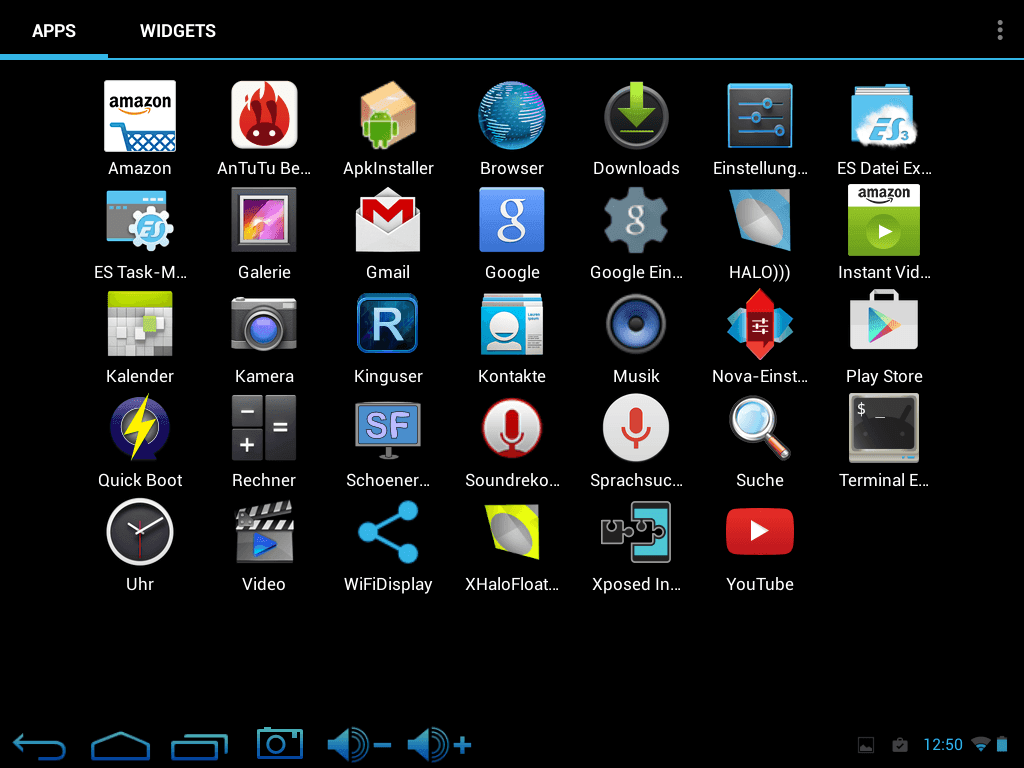
Task: Switch to the WIDGETS tab
Action: click(178, 31)
